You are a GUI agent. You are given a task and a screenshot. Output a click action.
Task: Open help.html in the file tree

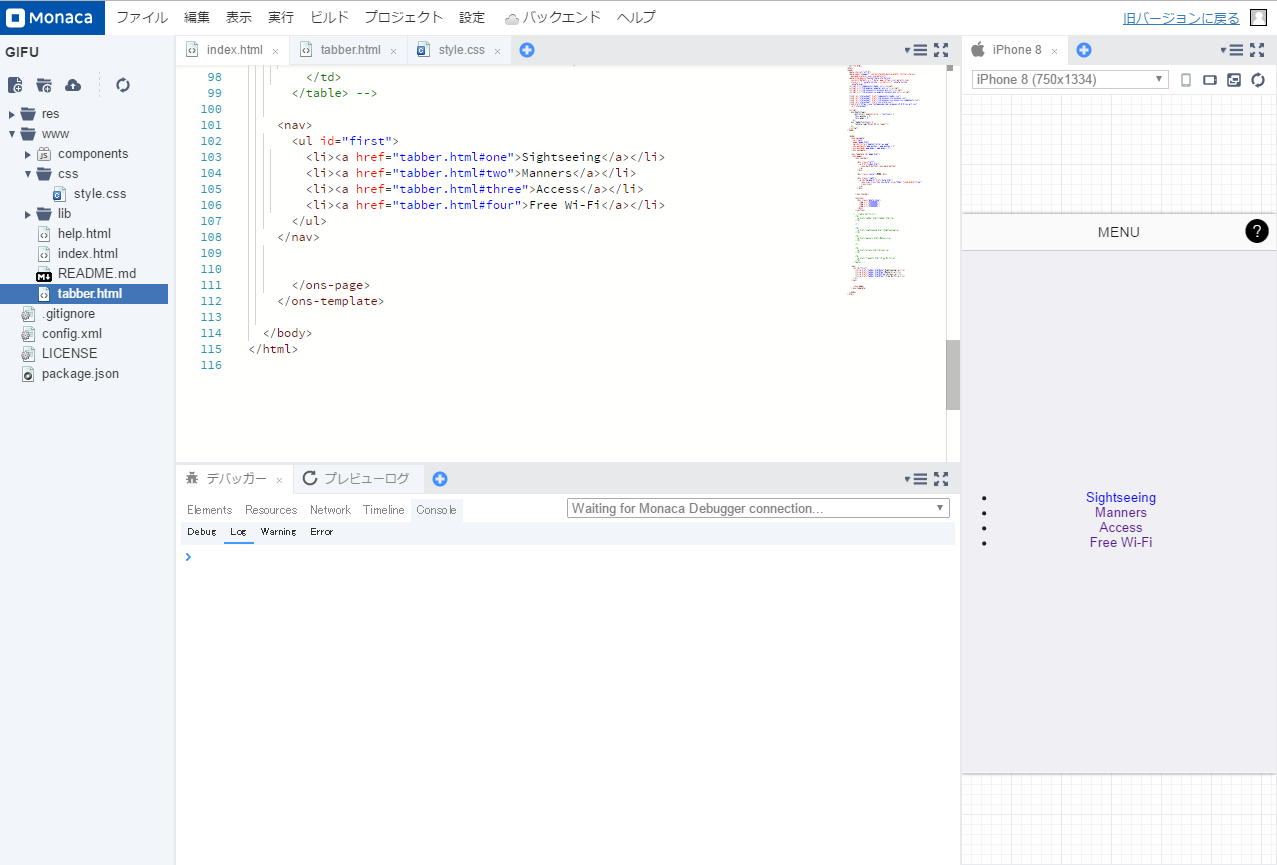pyautogui.click(x=84, y=234)
